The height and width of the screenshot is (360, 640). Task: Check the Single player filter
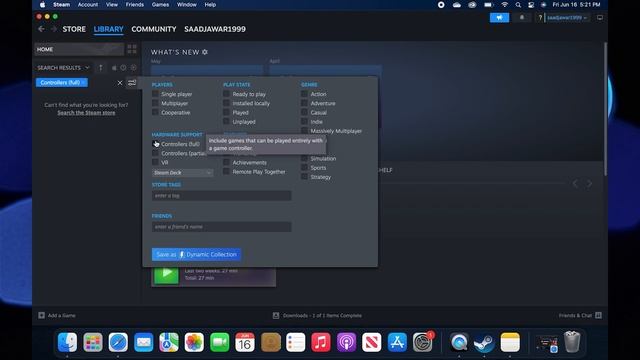(x=155, y=94)
